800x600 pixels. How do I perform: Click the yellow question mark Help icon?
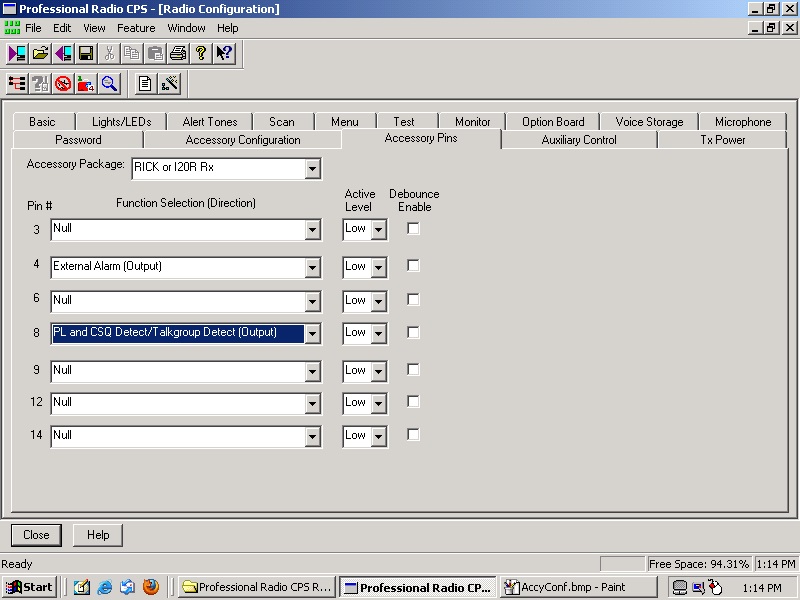pyautogui.click(x=201, y=53)
